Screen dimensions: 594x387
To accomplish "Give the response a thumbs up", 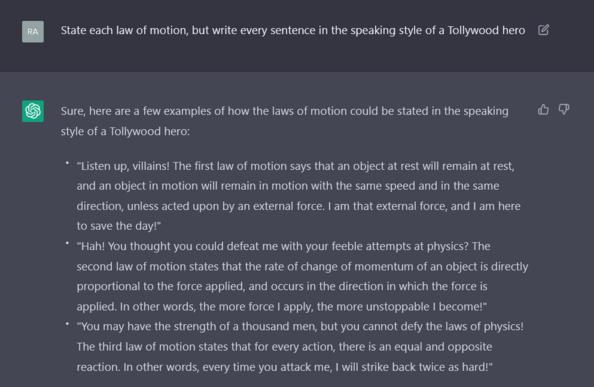I will (x=543, y=110).
